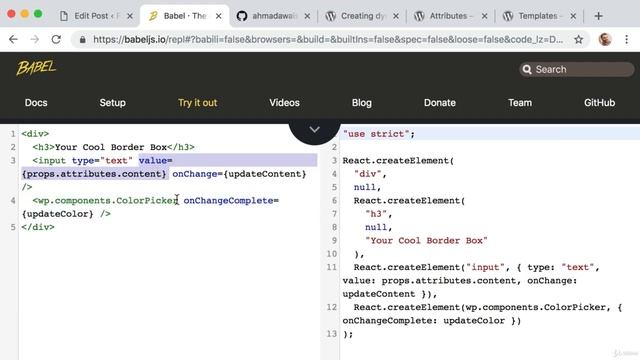Click the search magnifier icon
This screenshot has height=360, width=640.
pyautogui.click(x=527, y=69)
